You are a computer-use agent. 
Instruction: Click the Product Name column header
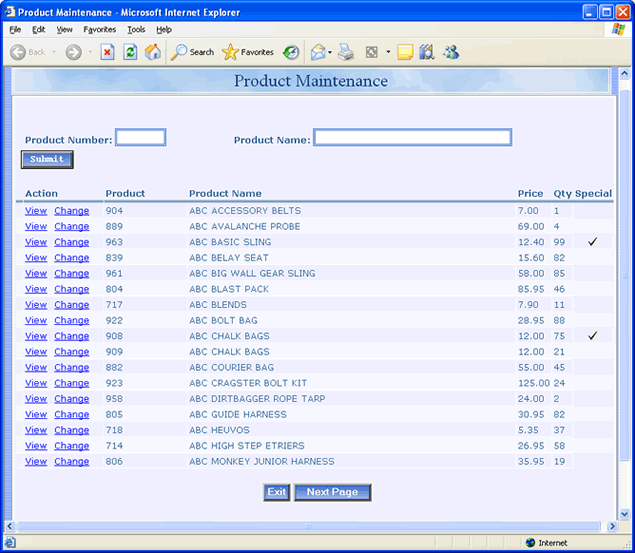[225, 194]
